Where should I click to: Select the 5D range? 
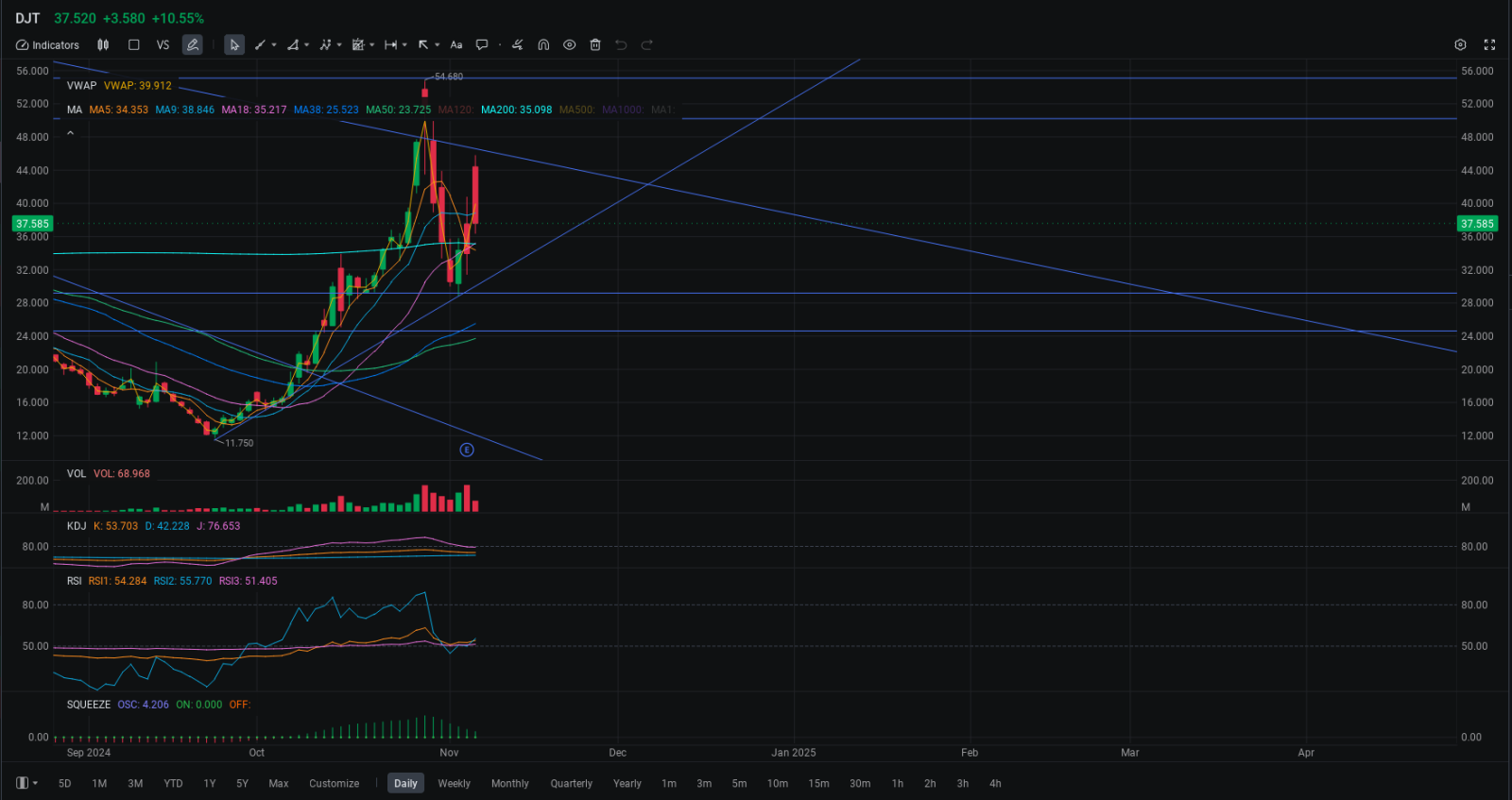coord(64,783)
